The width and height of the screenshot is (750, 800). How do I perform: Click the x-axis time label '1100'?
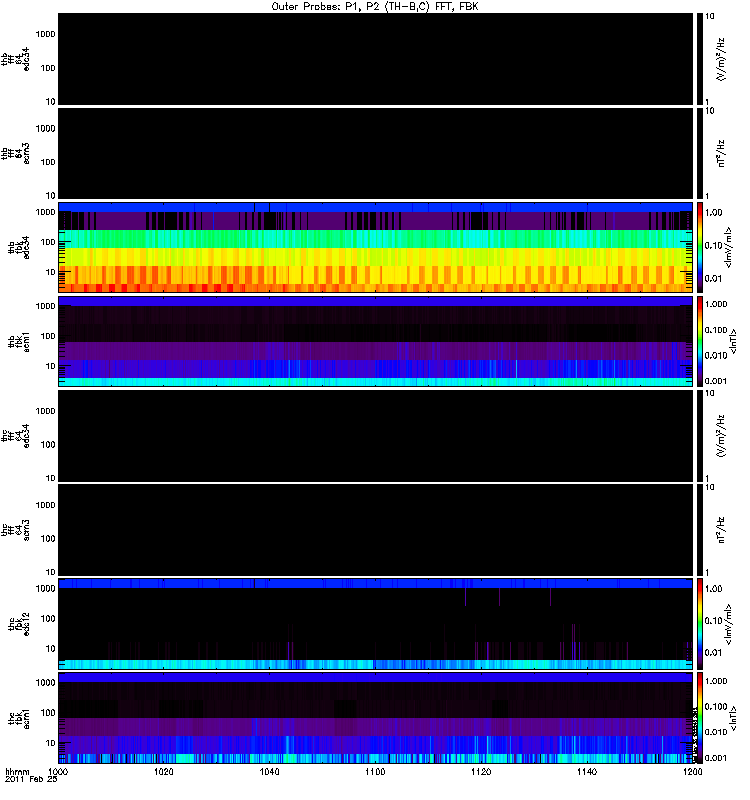pyautogui.click(x=375, y=771)
